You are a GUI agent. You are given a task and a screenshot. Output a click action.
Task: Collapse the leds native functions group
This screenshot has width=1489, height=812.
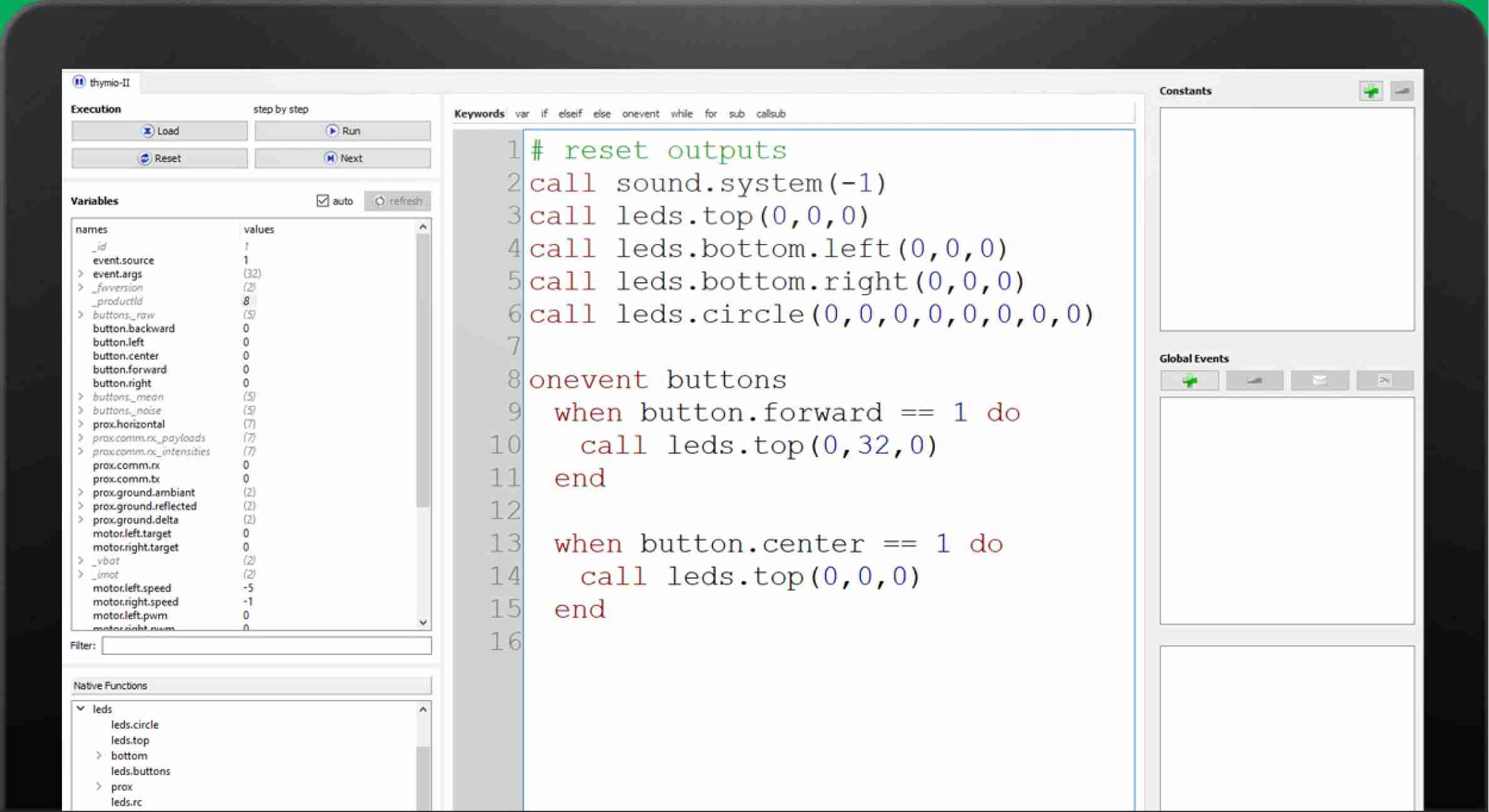pos(81,709)
